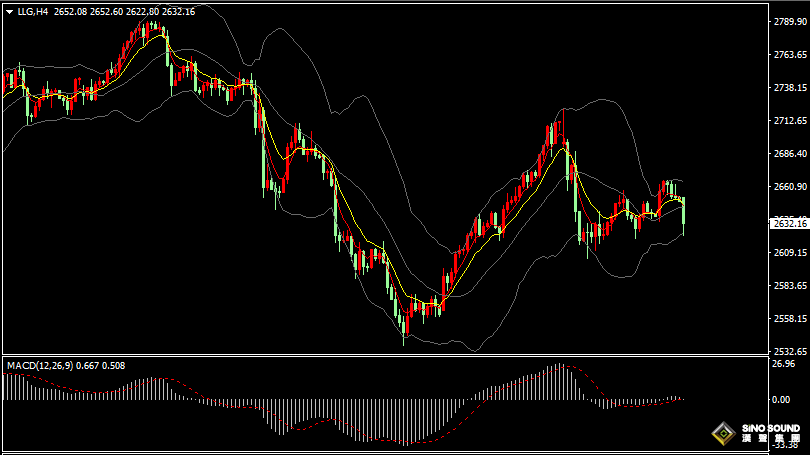Click the highlighted current price tag 2632.16
Screen dimensions: 810x455
click(x=789, y=224)
